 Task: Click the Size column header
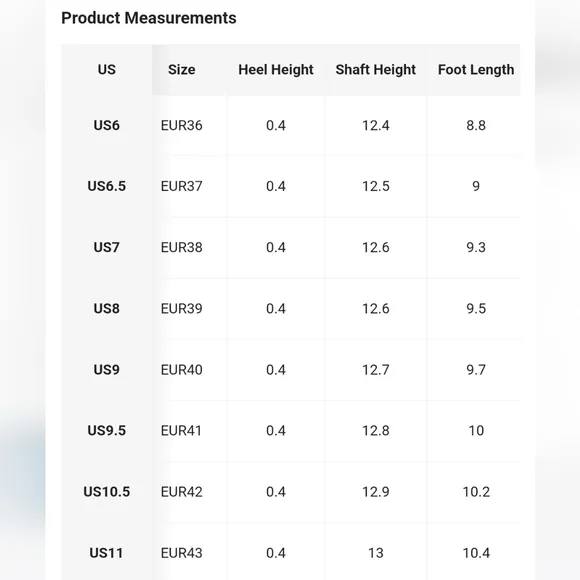[181, 70]
